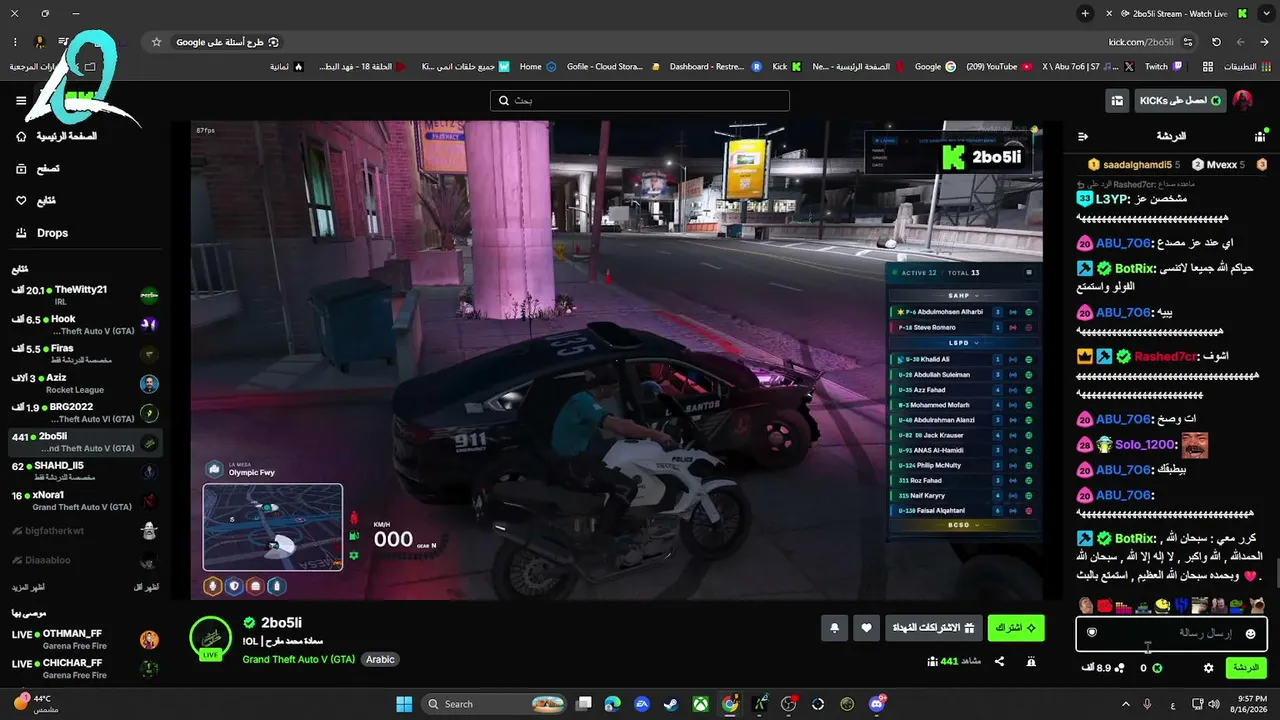
Task: Bookmark this page with the star icon
Action: pos(156,42)
